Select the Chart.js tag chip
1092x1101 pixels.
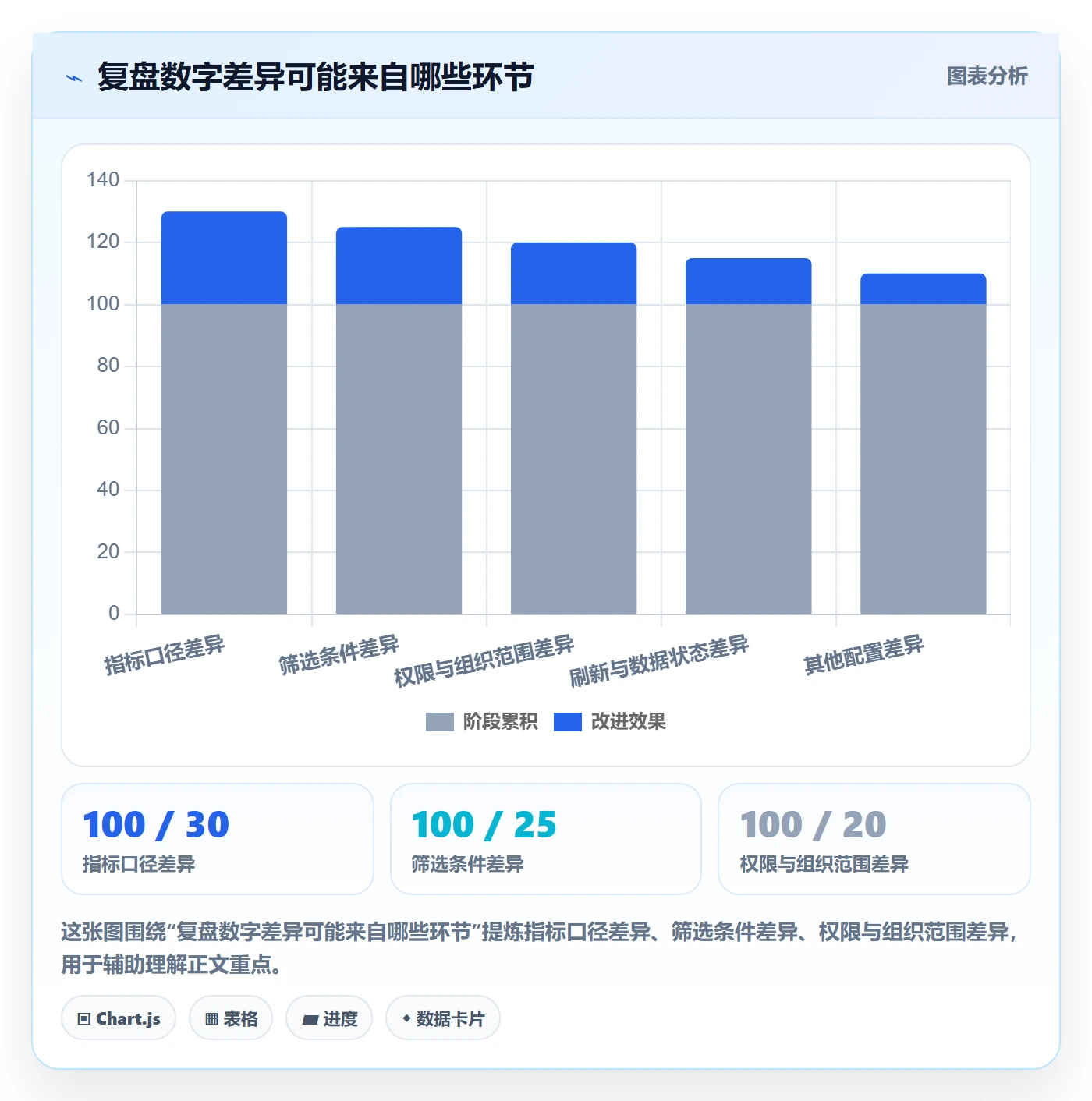click(x=119, y=1018)
